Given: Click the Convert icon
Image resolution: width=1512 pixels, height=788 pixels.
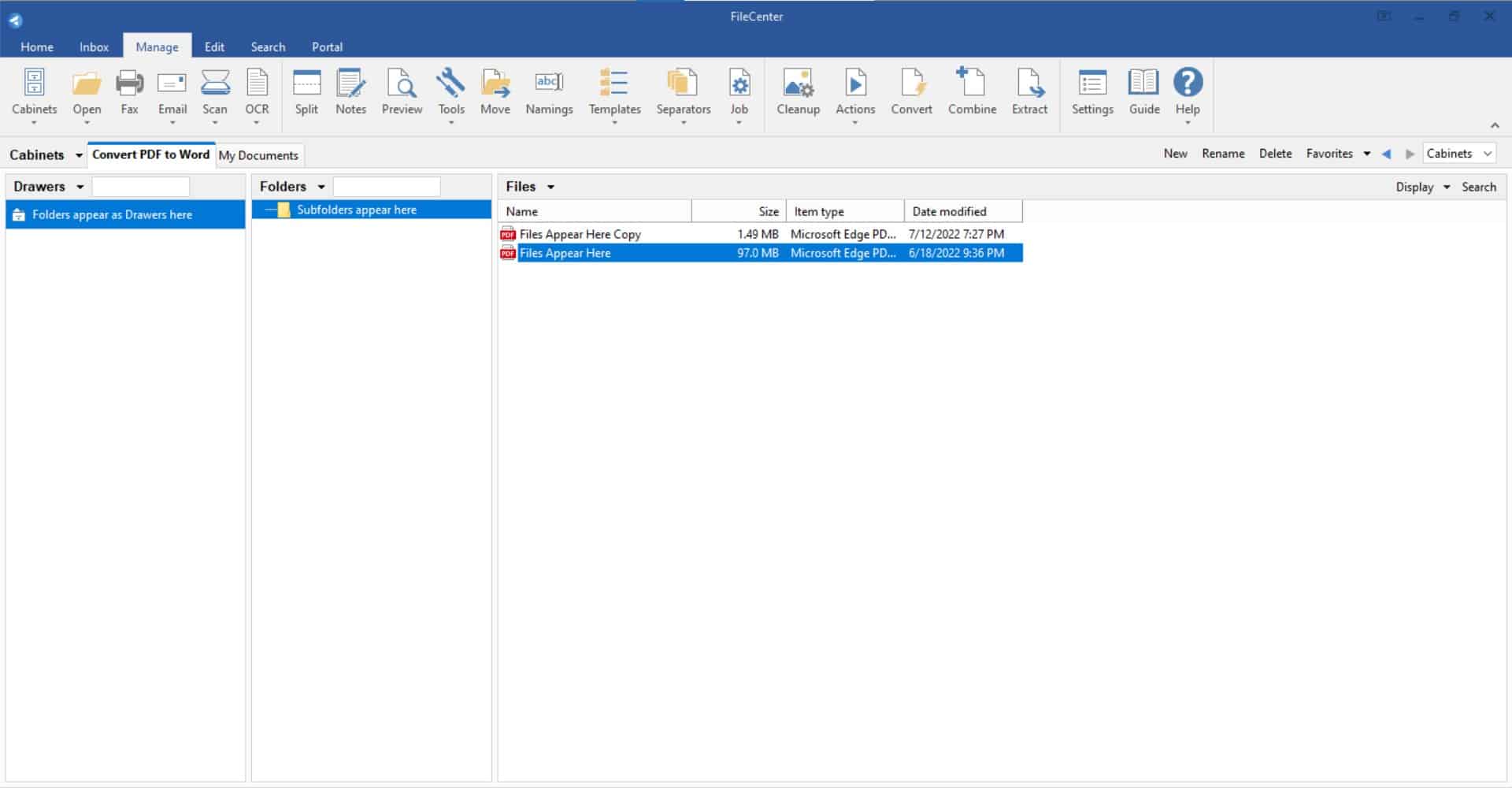Looking at the screenshot, I should tap(911, 83).
